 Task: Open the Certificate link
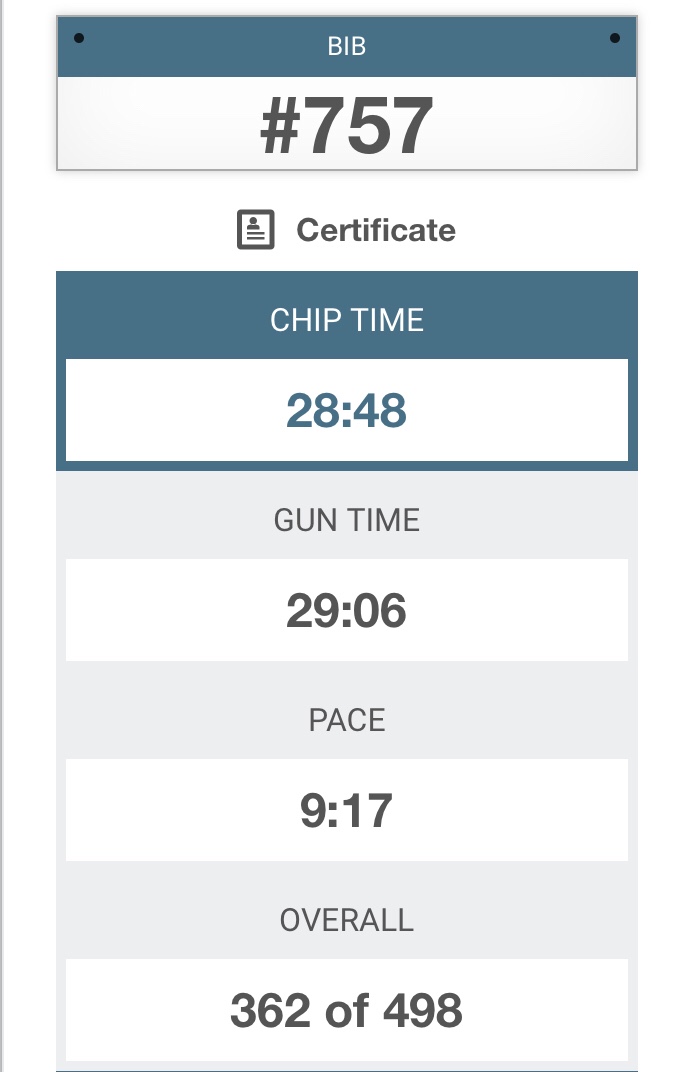pyautogui.click(x=376, y=230)
